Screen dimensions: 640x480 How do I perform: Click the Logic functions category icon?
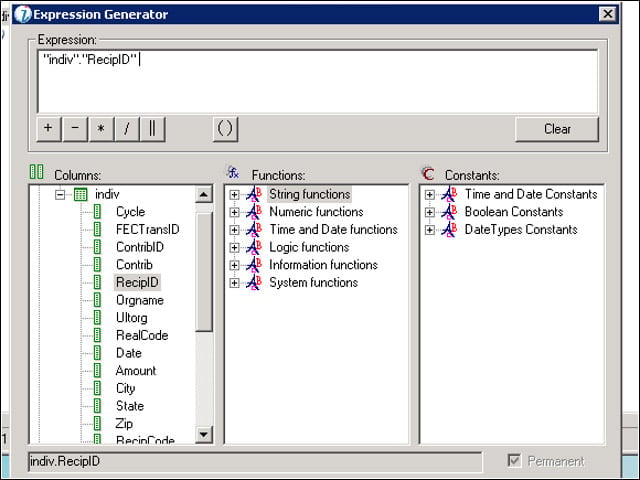pyautogui.click(x=254, y=247)
